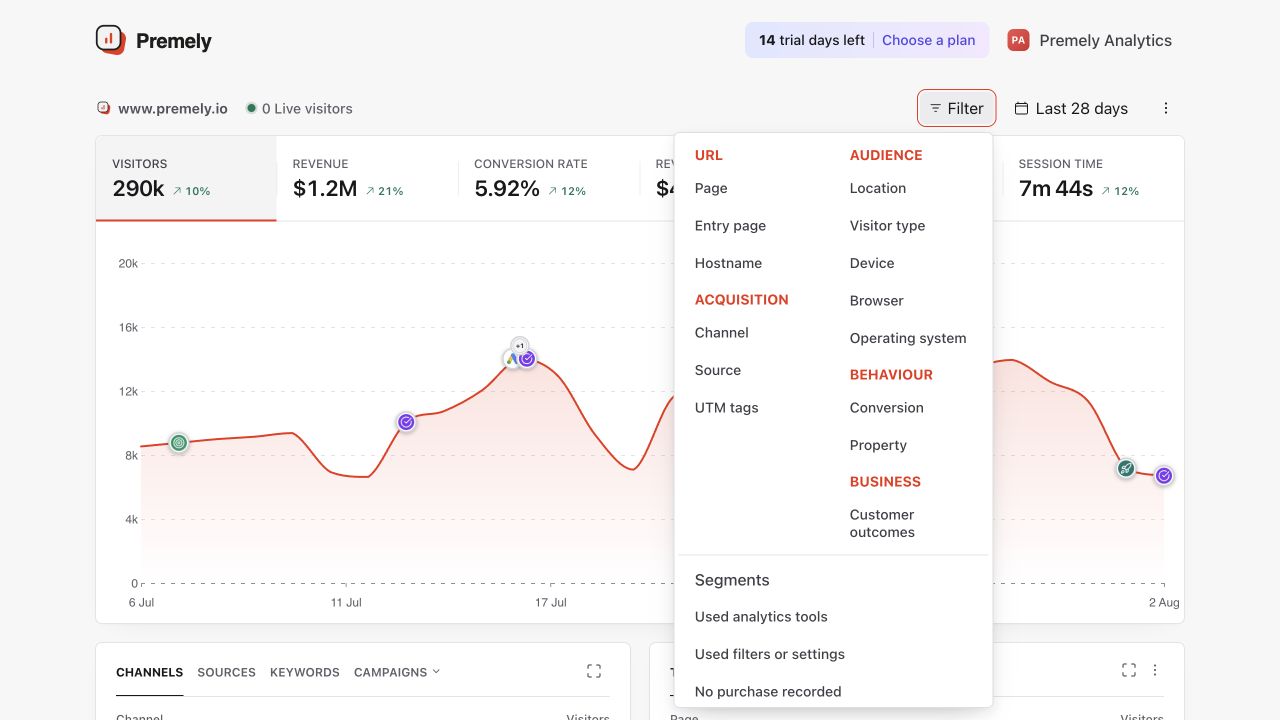Open the right-hand panel's three-dot menu
The image size is (1280, 720).
[1155, 670]
